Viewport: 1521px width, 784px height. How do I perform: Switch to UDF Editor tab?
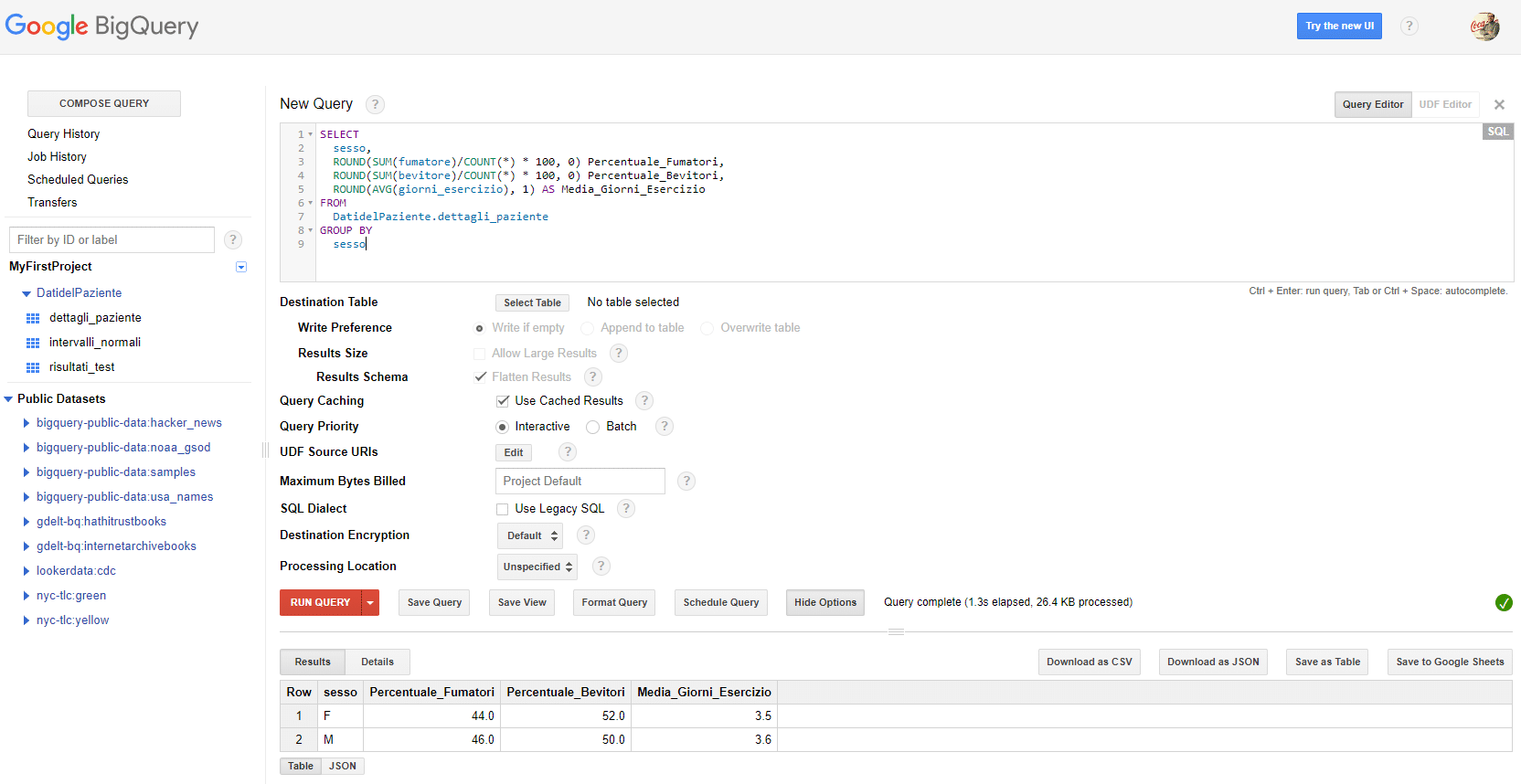[x=1445, y=104]
